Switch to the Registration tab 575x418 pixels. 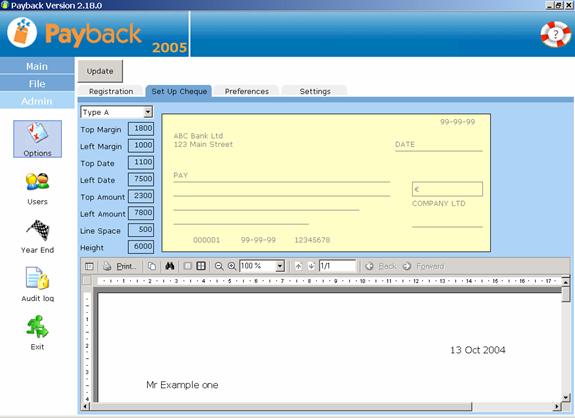pos(111,91)
